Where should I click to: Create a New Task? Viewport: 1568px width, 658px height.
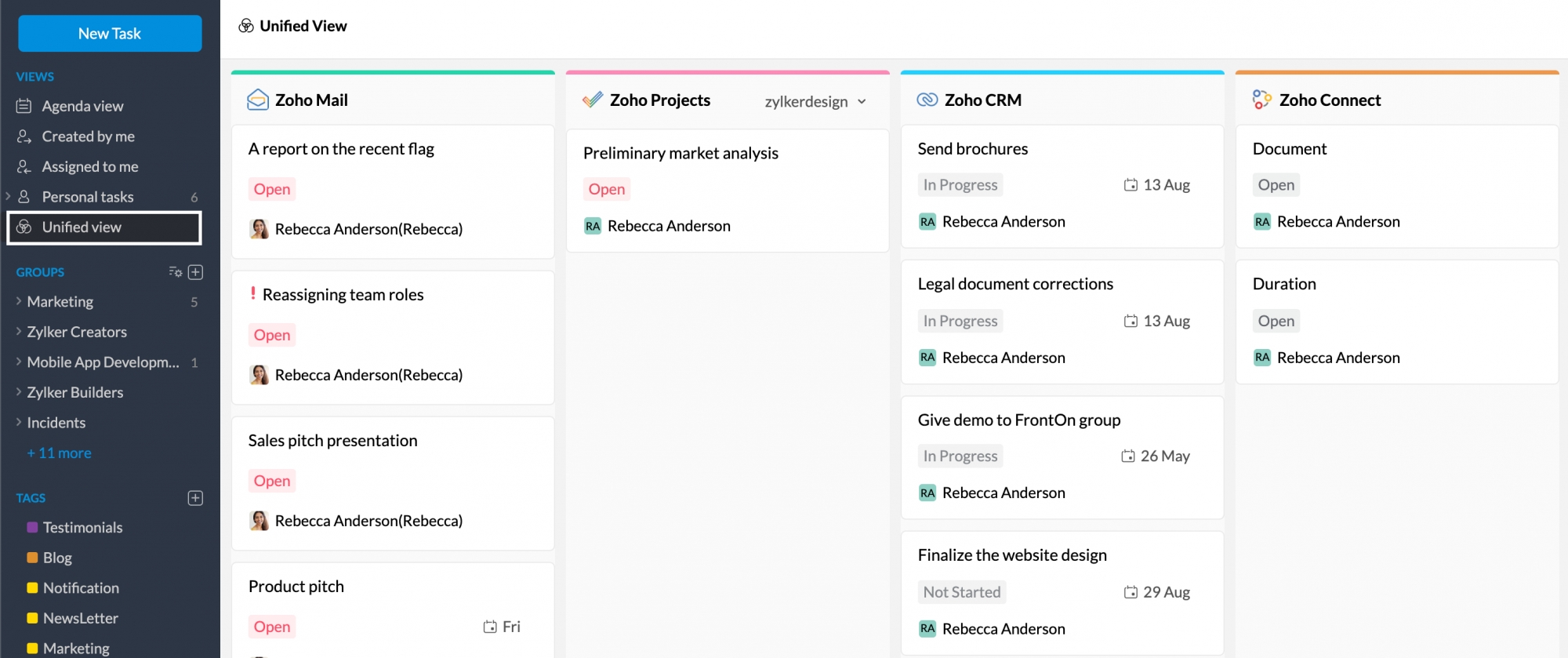[x=110, y=34]
